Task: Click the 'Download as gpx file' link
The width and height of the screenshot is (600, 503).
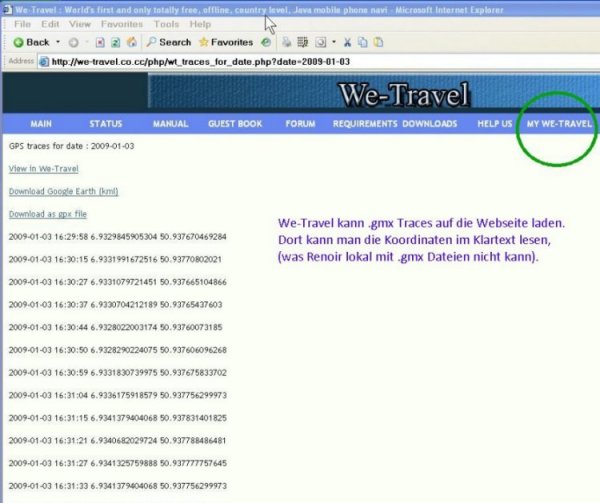Action: point(48,214)
